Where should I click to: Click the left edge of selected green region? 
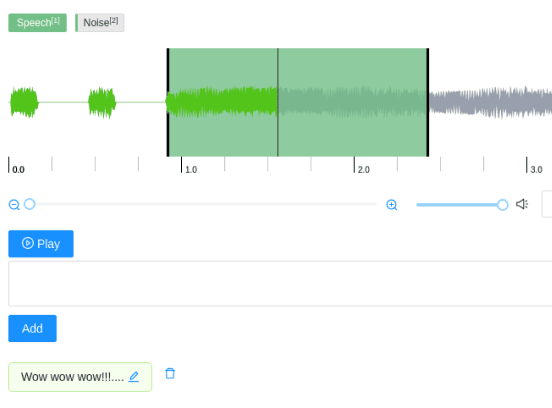pos(168,102)
